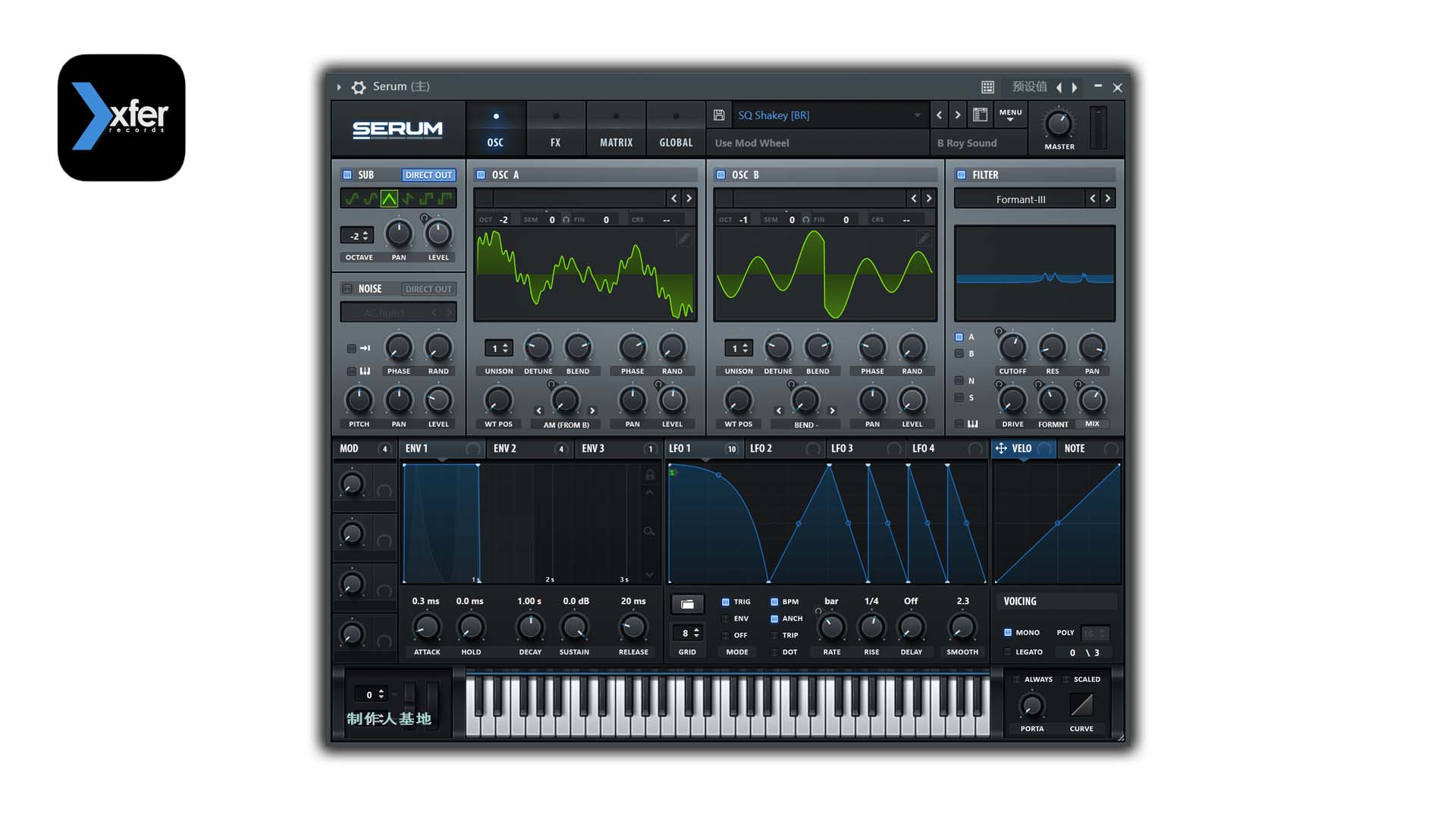Open the OSC A wavetable editor pencil
Image resolution: width=1456 pixels, height=819 pixels.
tap(684, 239)
